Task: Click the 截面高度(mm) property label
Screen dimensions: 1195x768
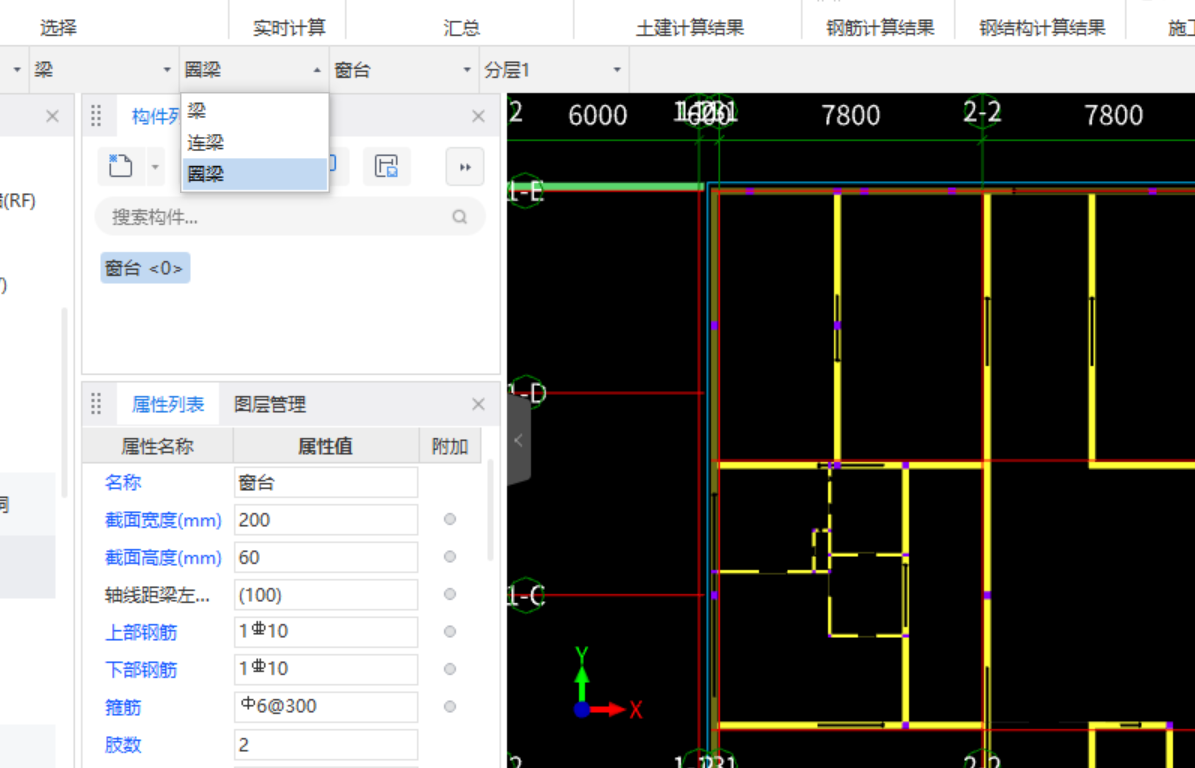Action: 163,558
